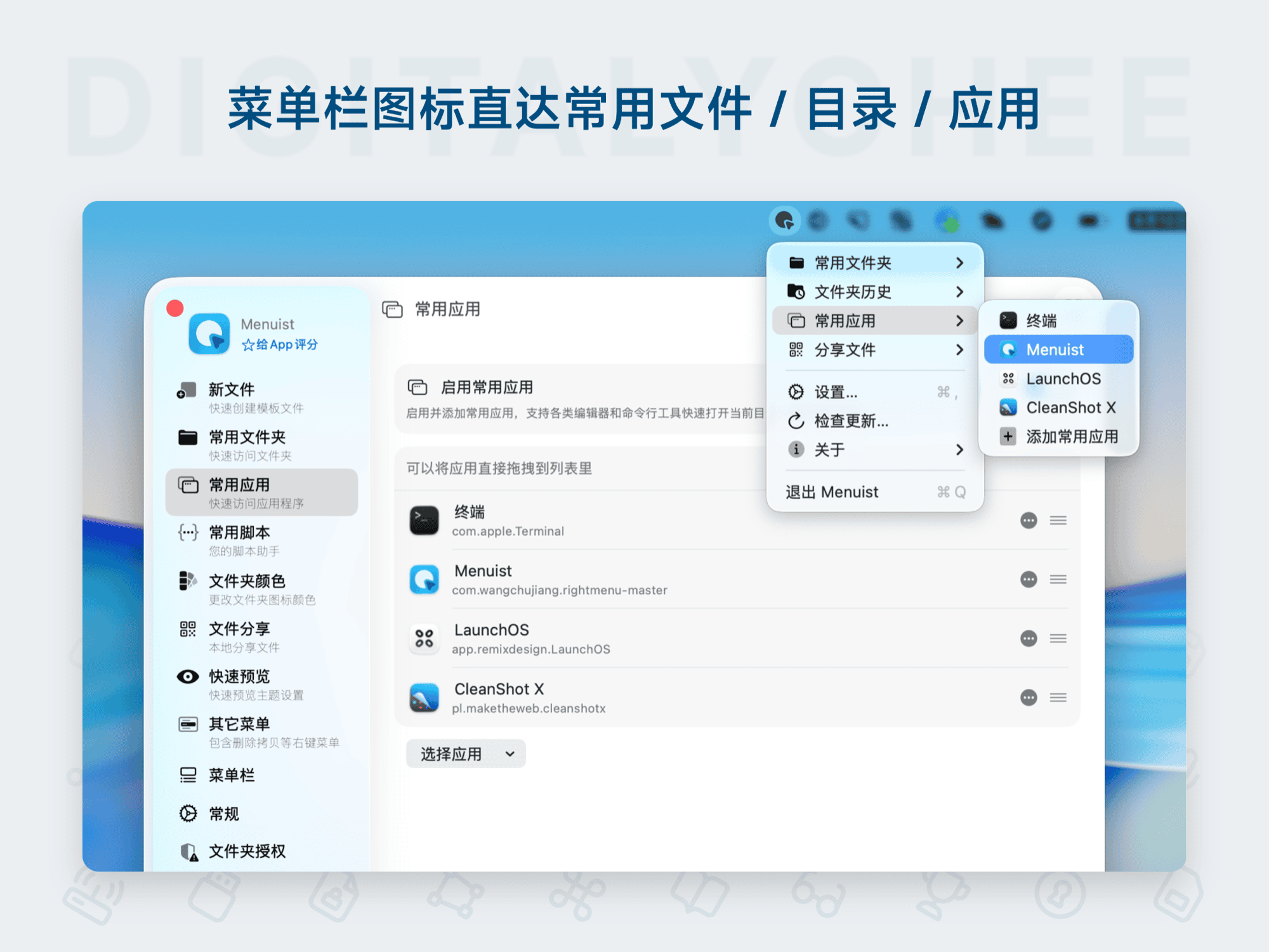Click the 快速预览主题设置 subtitle in the sidebar

(256, 695)
